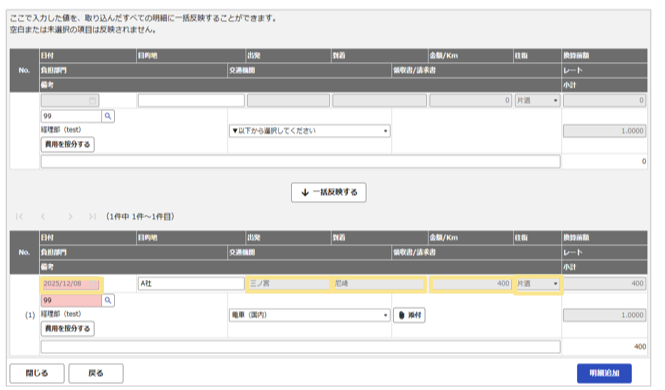Click upper 経理部（test）department label

pyautogui.click(x=61, y=130)
